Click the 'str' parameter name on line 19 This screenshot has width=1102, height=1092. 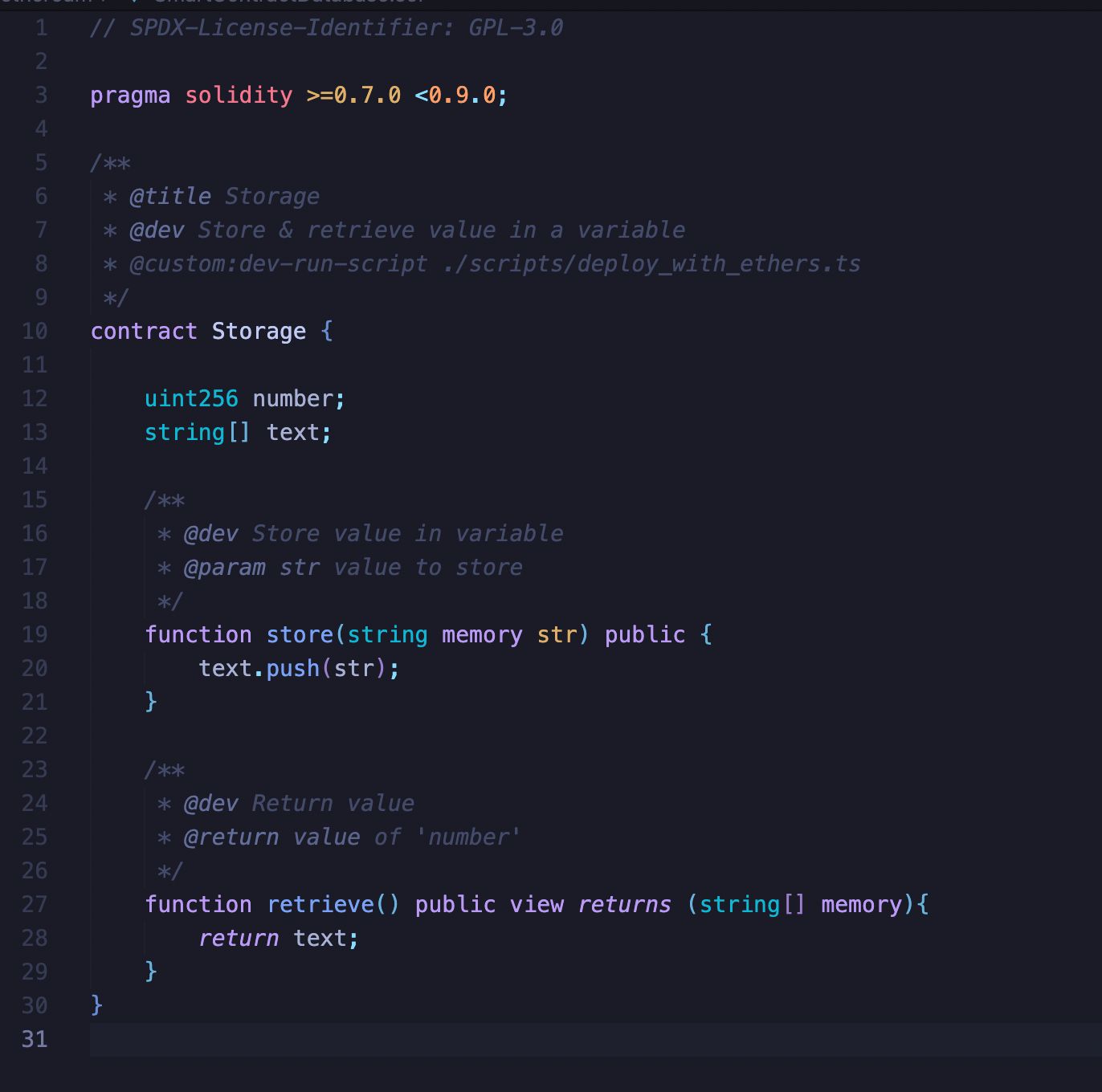557,635
